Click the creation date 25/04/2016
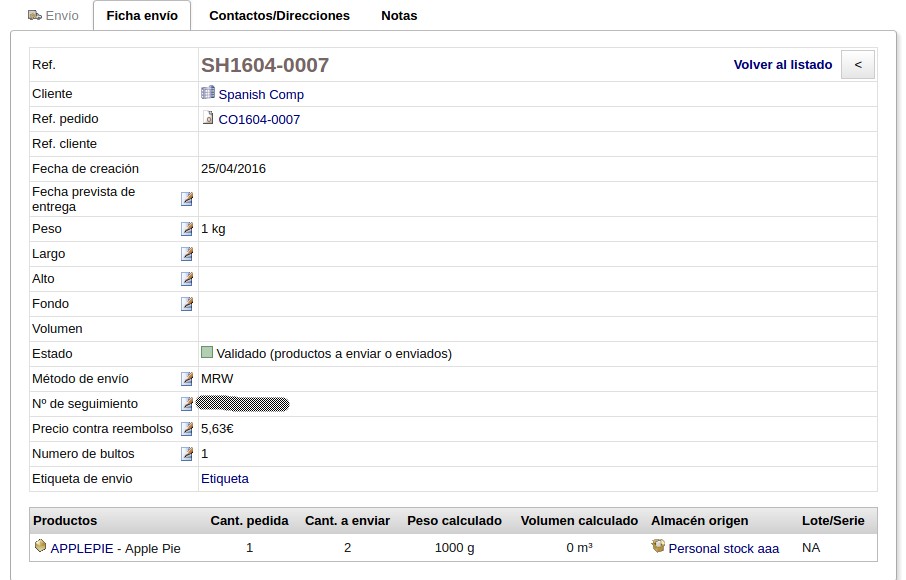The height and width of the screenshot is (580, 906). 233,169
